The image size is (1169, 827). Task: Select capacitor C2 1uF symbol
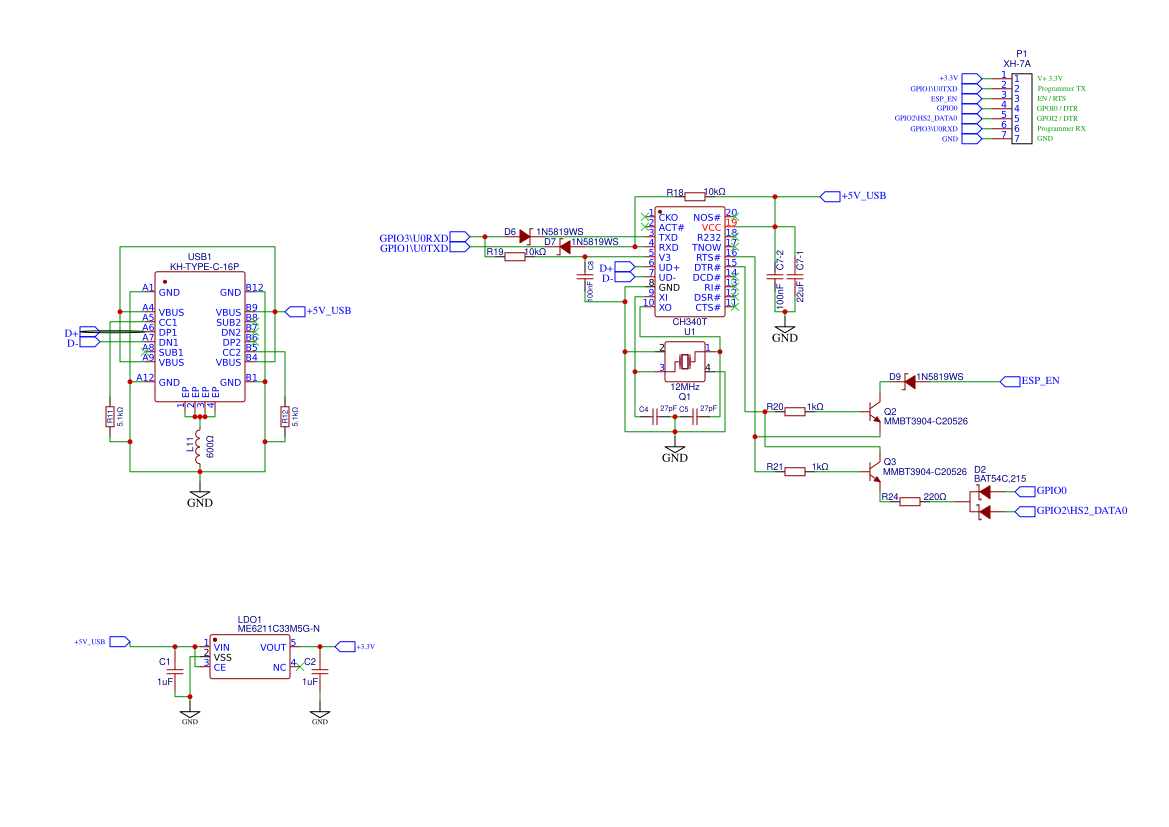tap(320, 672)
